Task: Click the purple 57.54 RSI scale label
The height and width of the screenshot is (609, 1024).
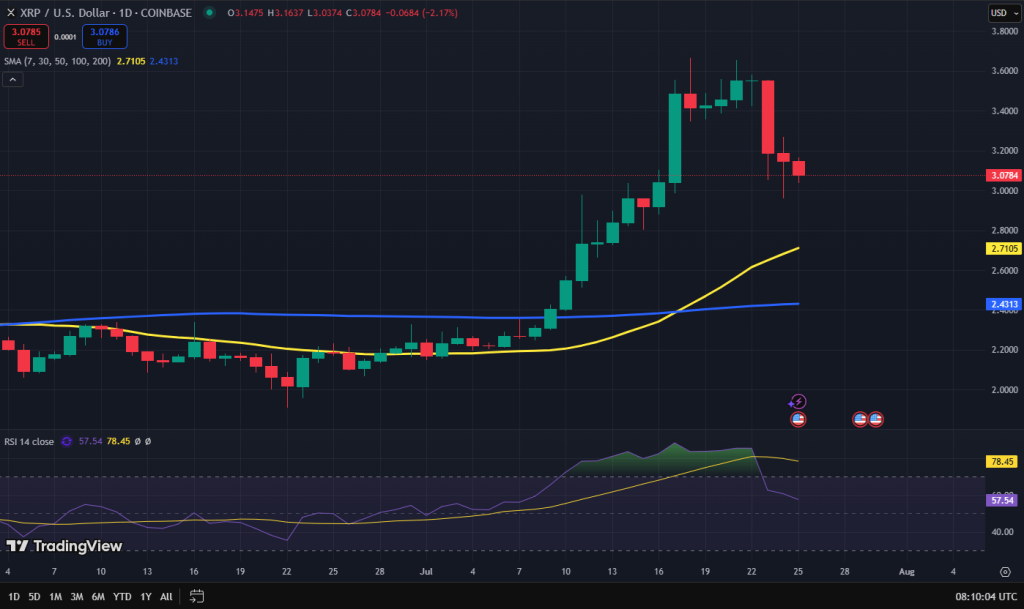Action: point(1001,501)
